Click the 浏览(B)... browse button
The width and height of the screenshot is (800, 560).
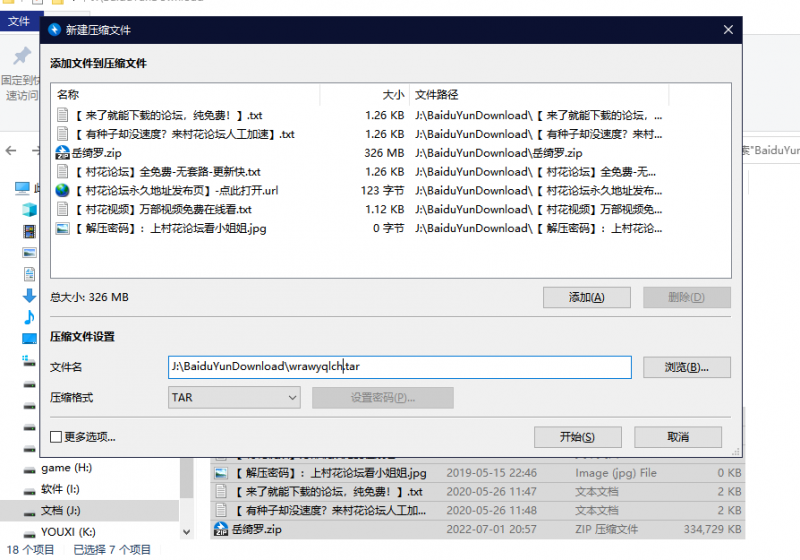[686, 367]
